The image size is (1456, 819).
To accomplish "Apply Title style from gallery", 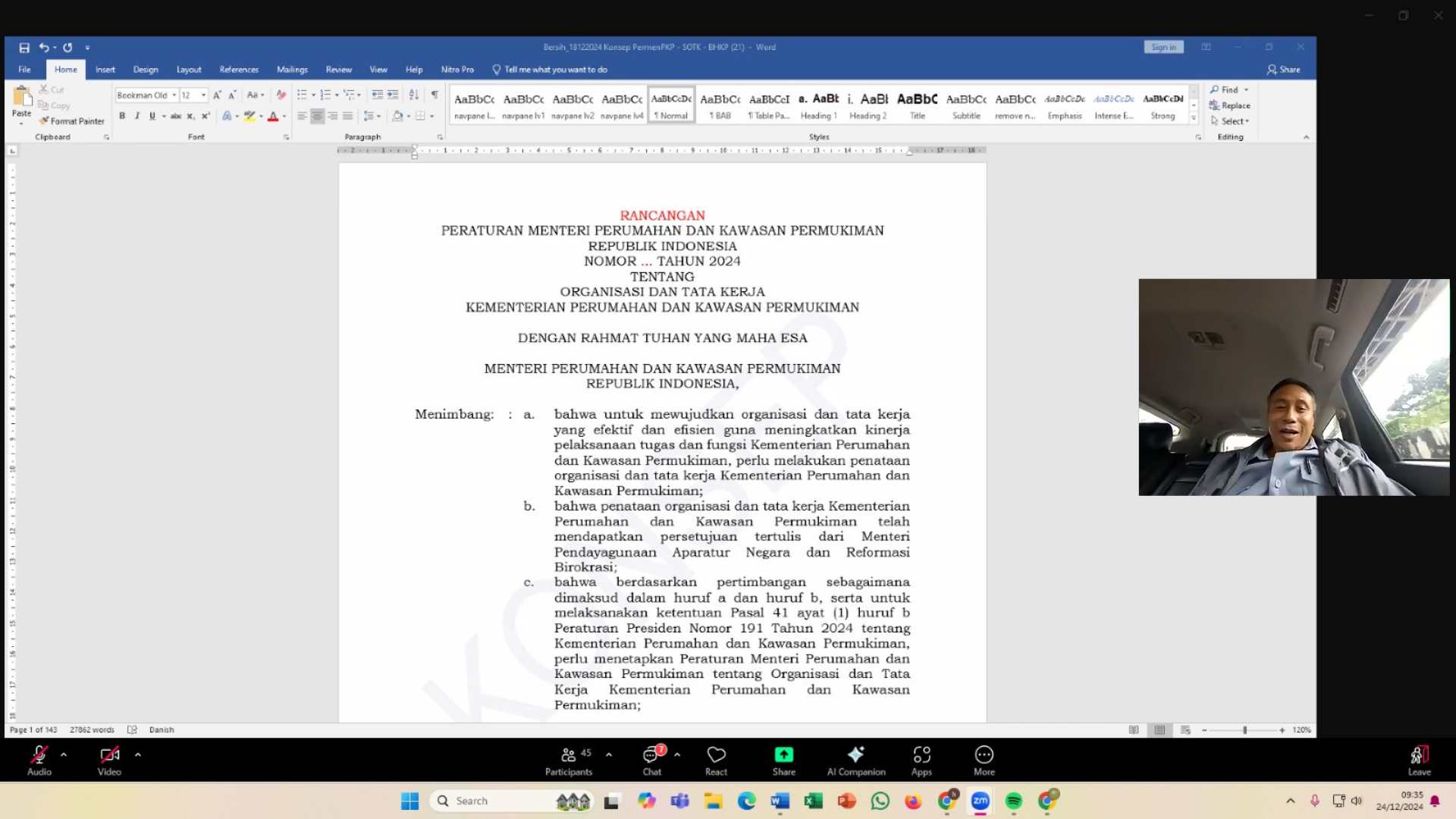I will 917,105.
